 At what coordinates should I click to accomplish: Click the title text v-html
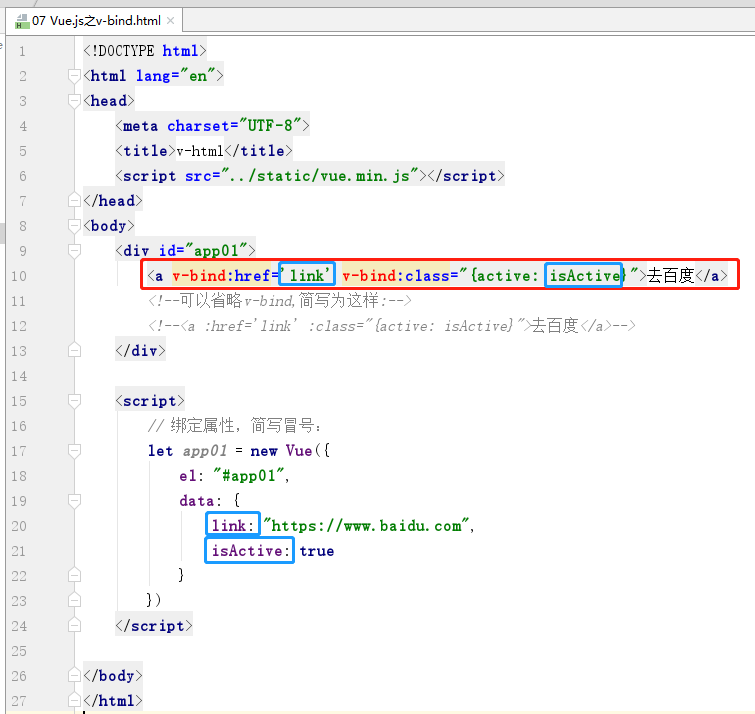click(200, 151)
